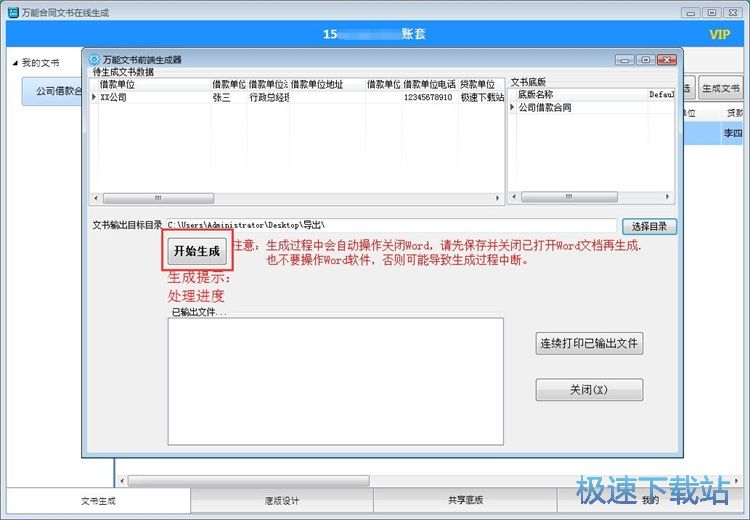Click the 万能合同文书在线生成 app icon
The width and height of the screenshot is (750, 520).
(13, 12)
